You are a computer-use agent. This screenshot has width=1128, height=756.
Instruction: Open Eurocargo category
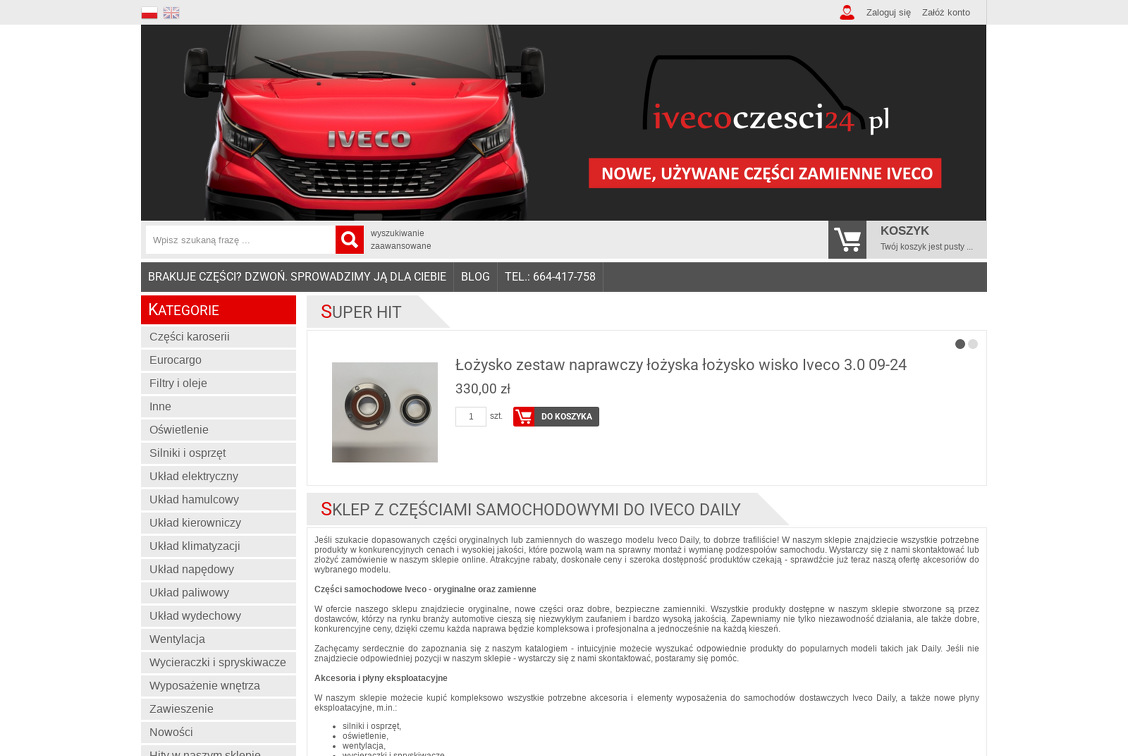click(x=218, y=360)
